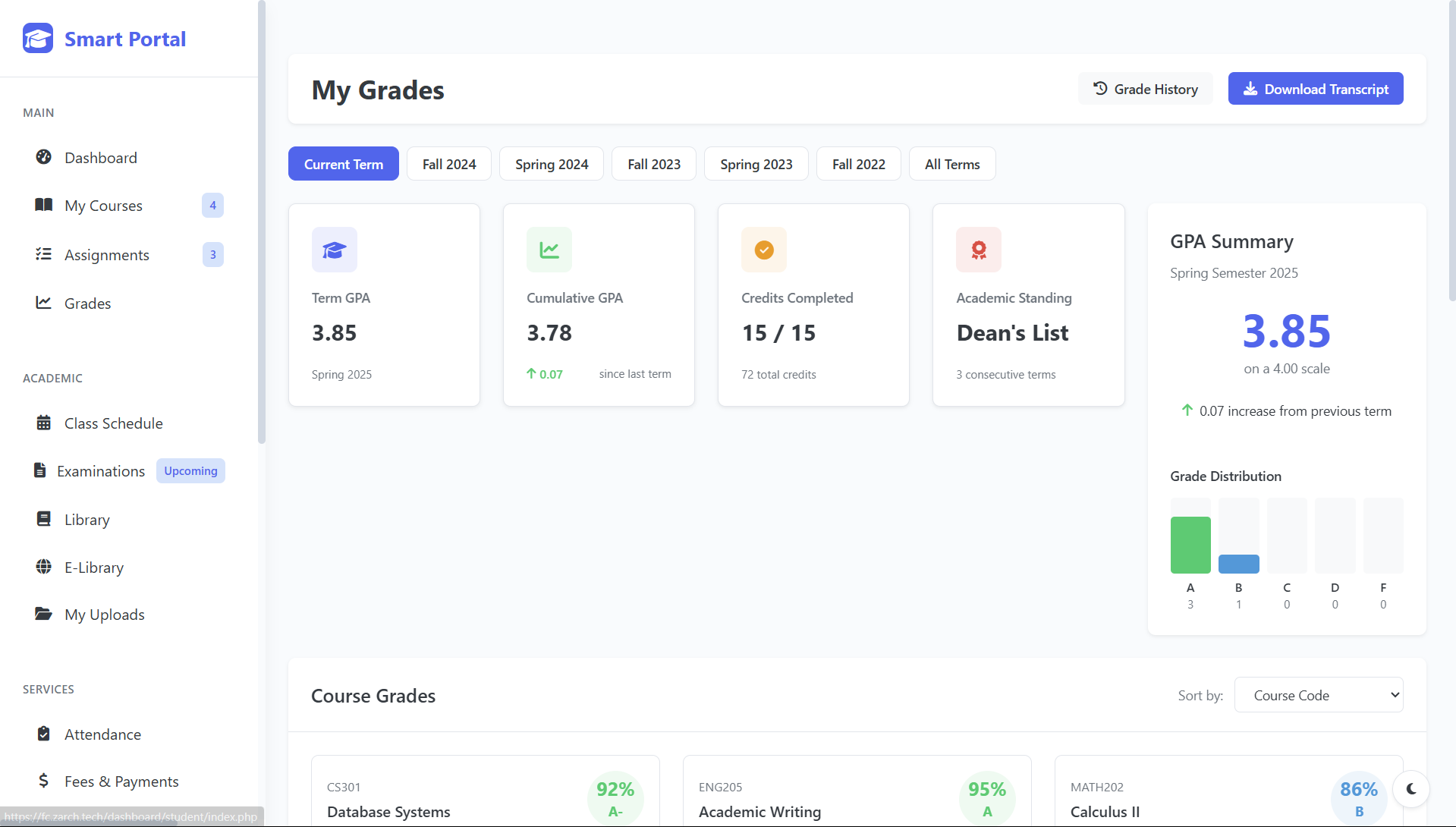Select the My Courses book icon
This screenshot has height=827, width=1456.
coord(44,205)
